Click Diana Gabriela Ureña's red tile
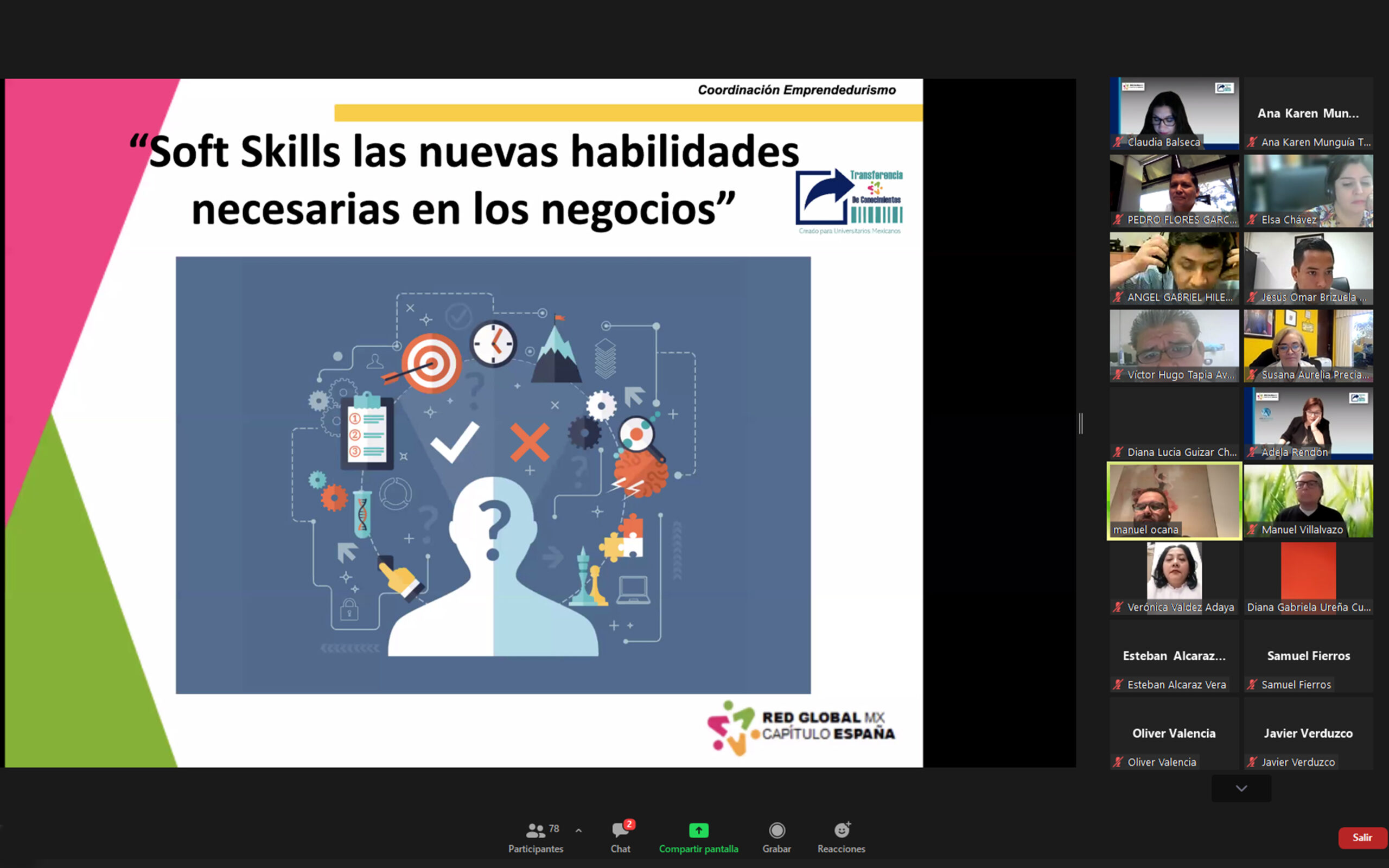 [1308, 571]
